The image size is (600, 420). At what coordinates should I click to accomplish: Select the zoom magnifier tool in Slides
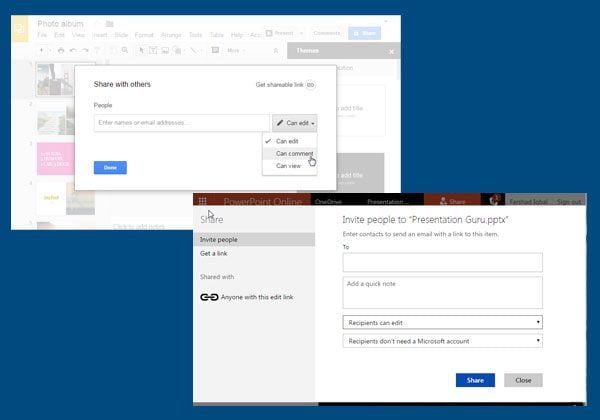[x=125, y=50]
